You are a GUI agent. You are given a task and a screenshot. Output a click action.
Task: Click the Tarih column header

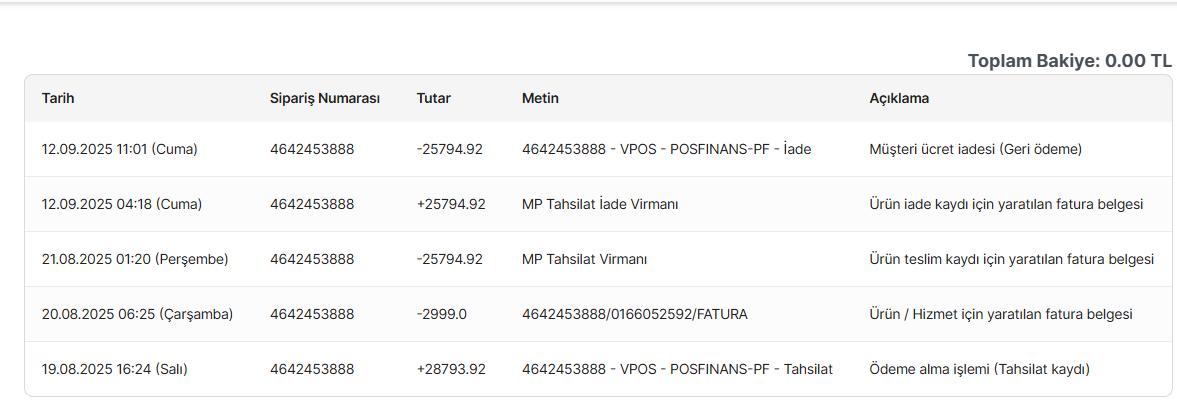click(58, 98)
